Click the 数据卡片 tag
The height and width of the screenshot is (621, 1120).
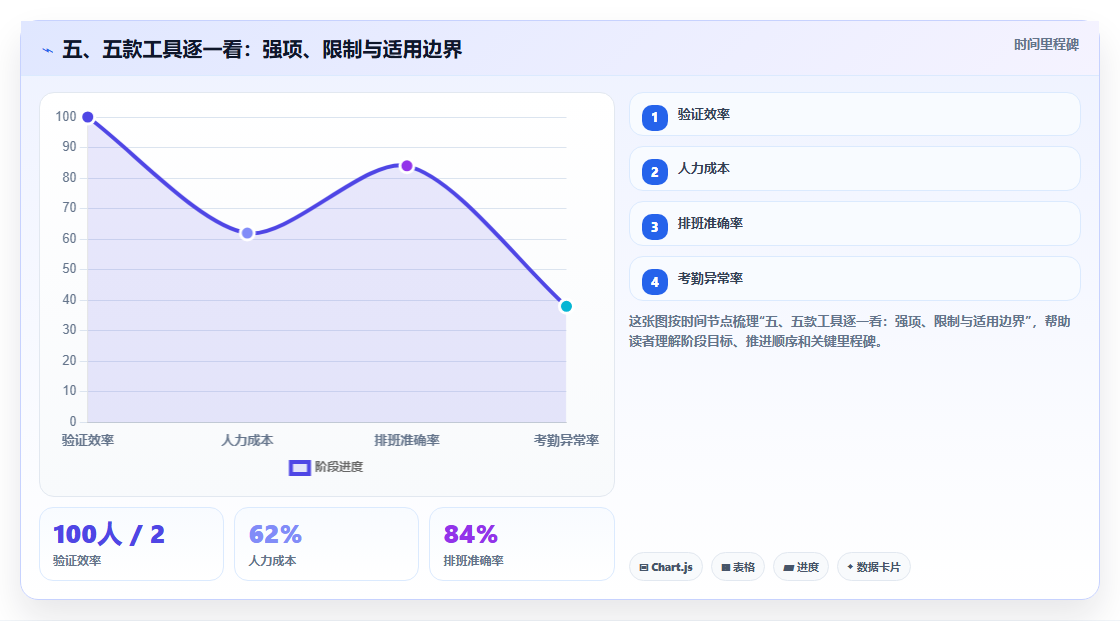coord(874,567)
